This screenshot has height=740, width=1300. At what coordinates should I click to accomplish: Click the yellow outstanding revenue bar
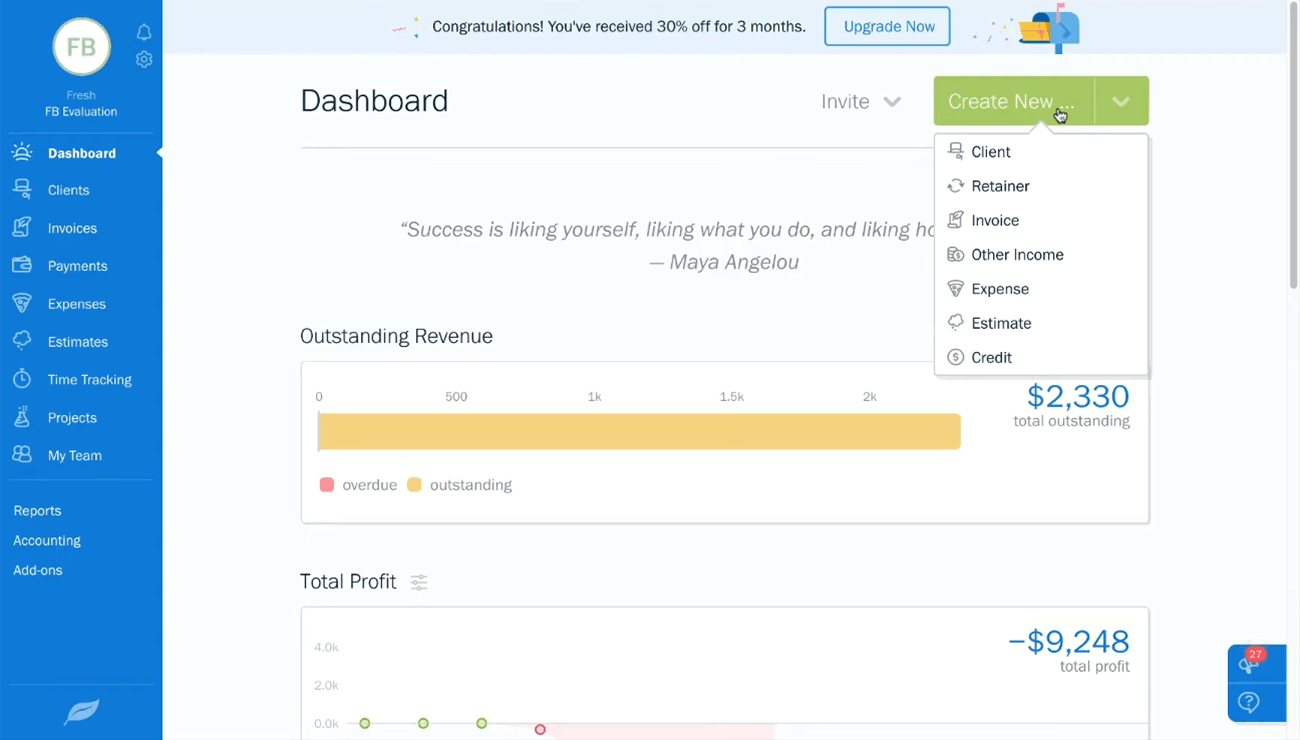[x=639, y=431]
